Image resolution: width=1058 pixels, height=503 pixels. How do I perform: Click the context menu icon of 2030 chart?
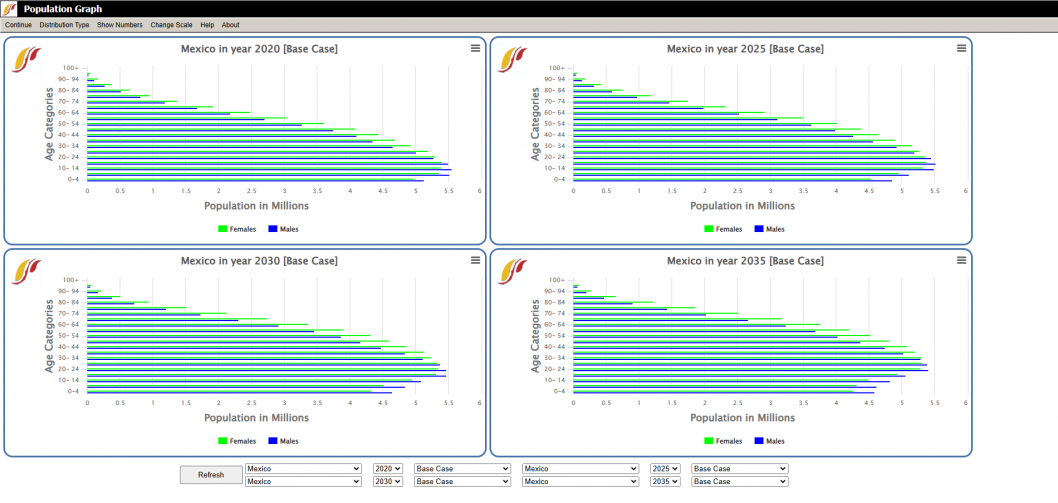coord(476,260)
